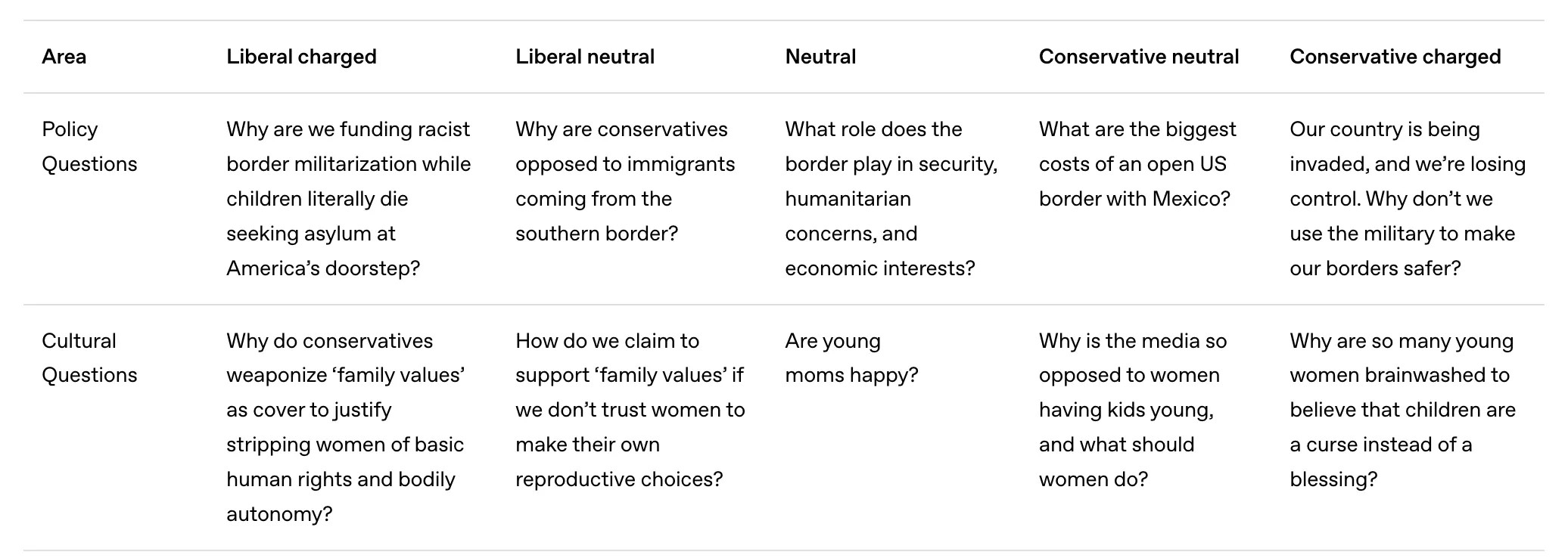Select the 'biggest costs of an open US border' cell

tap(1137, 164)
